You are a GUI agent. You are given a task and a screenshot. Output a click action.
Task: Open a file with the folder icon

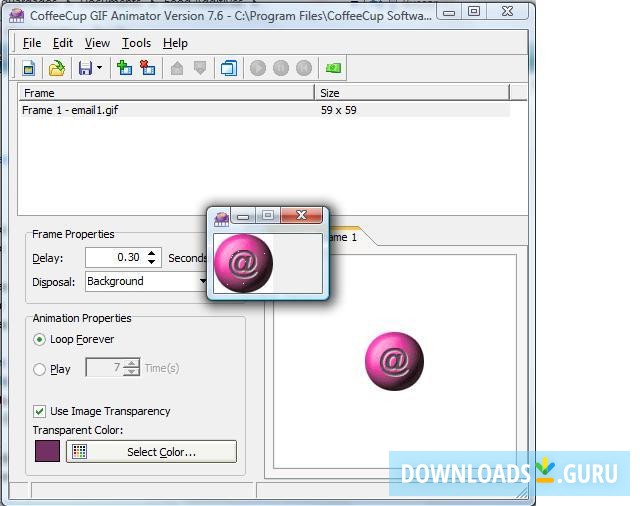coord(57,68)
